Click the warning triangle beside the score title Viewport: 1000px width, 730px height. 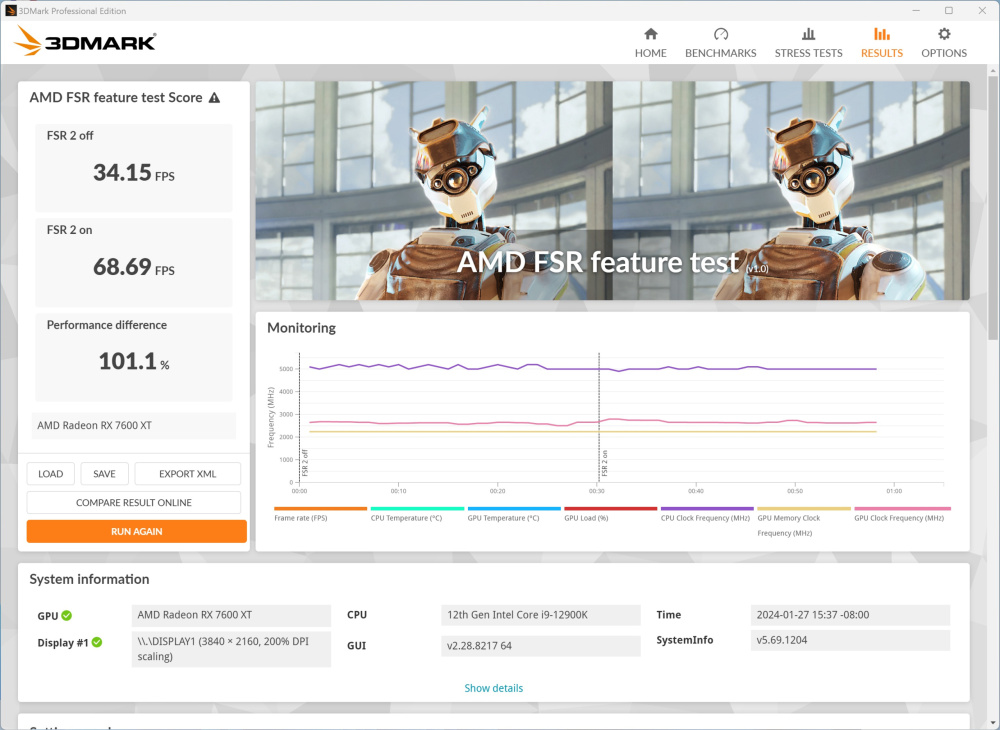[214, 98]
